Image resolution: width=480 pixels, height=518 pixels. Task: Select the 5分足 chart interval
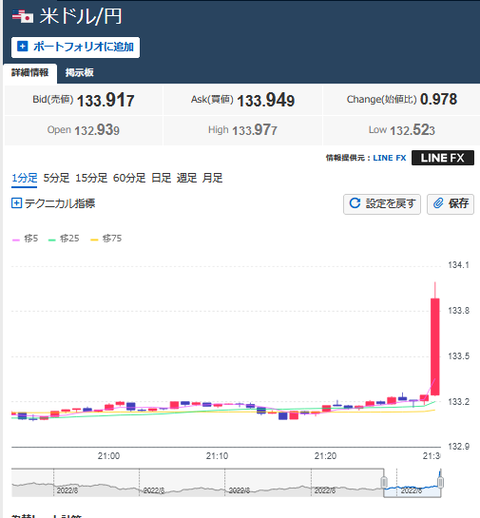pos(56,178)
